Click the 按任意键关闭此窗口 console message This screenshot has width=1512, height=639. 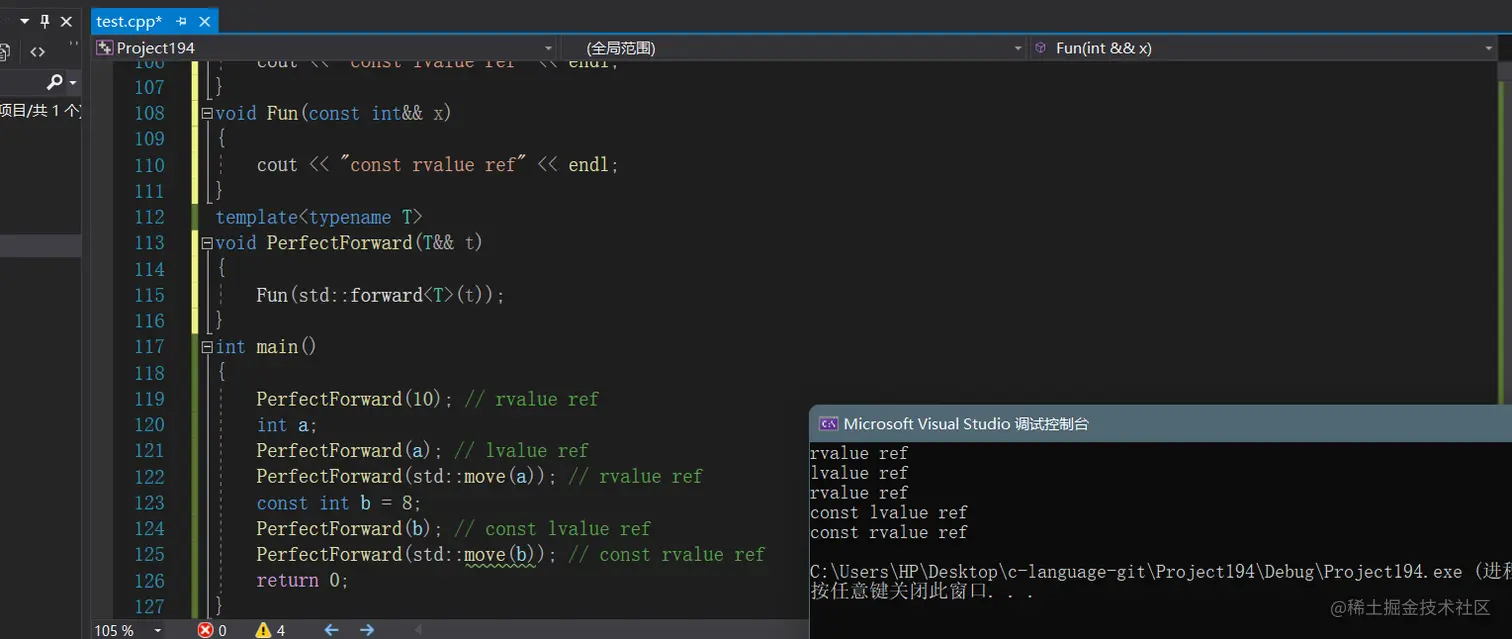point(921,591)
